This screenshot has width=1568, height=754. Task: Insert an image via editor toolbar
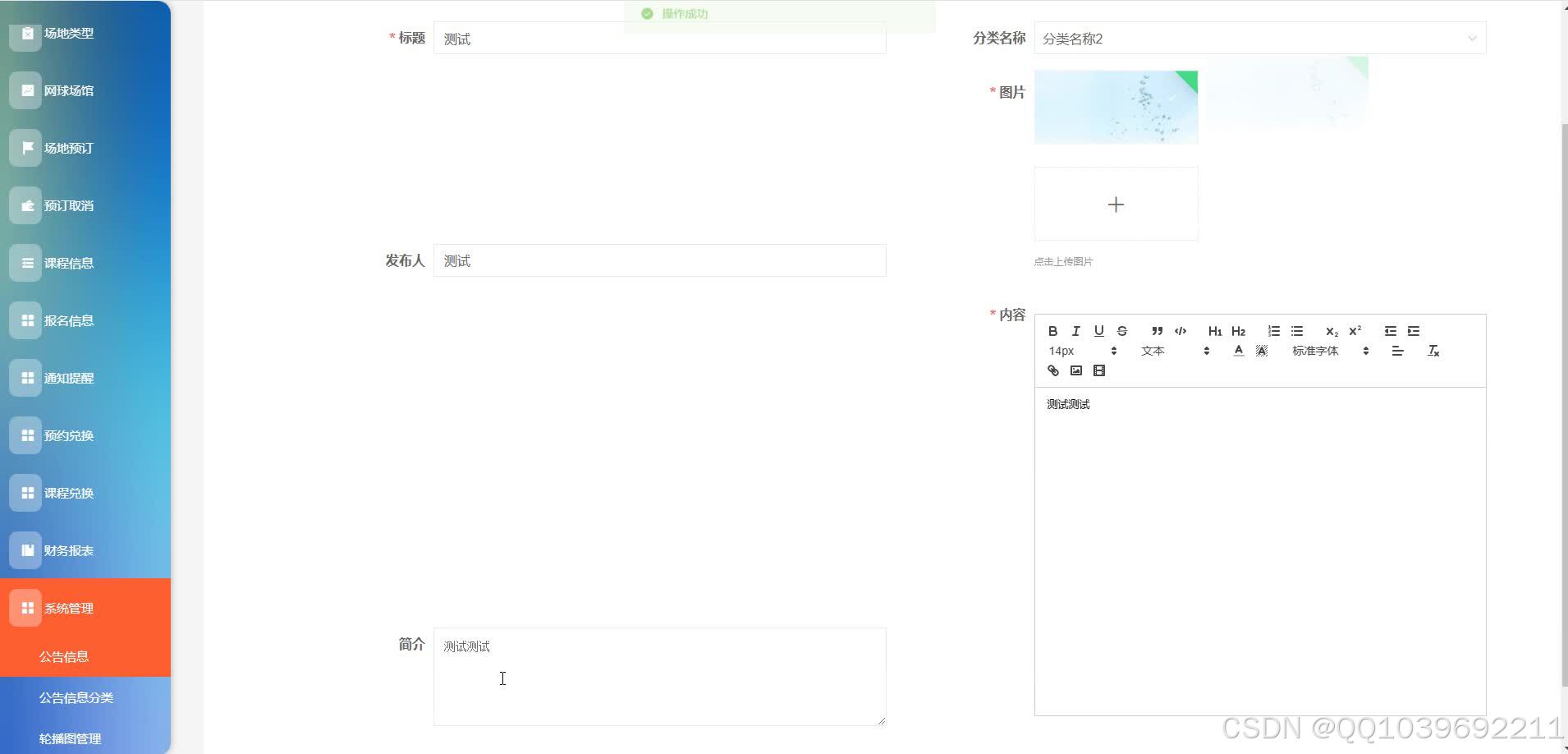click(x=1076, y=370)
